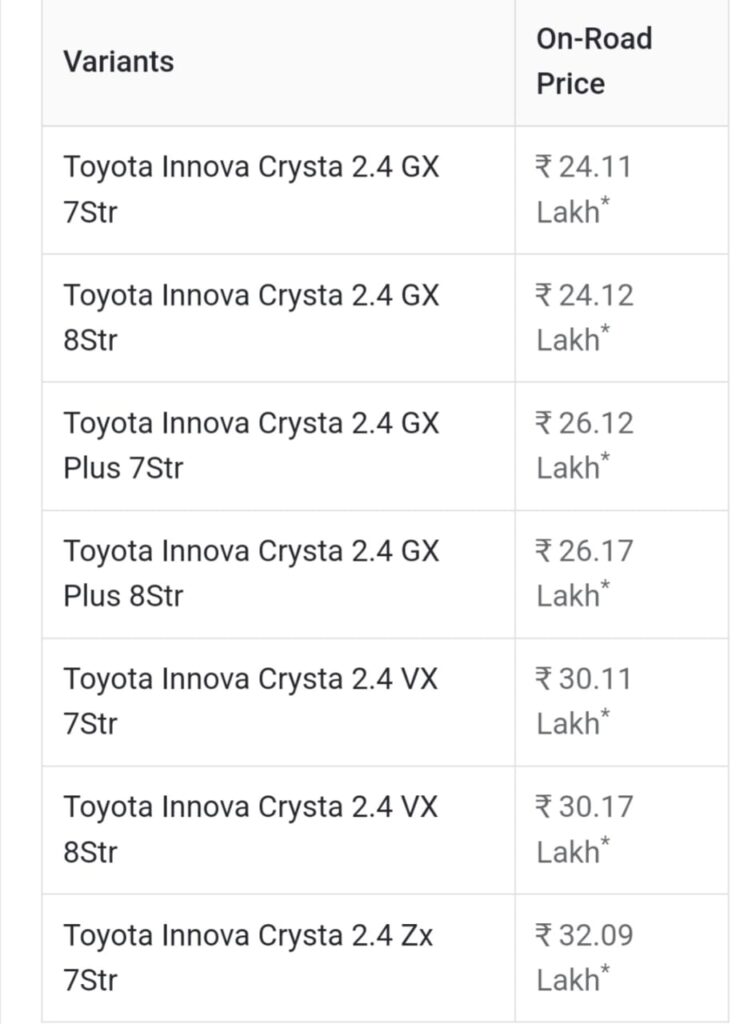Select the 30.17 price figure
The image size is (756, 1024).
[x=596, y=807]
